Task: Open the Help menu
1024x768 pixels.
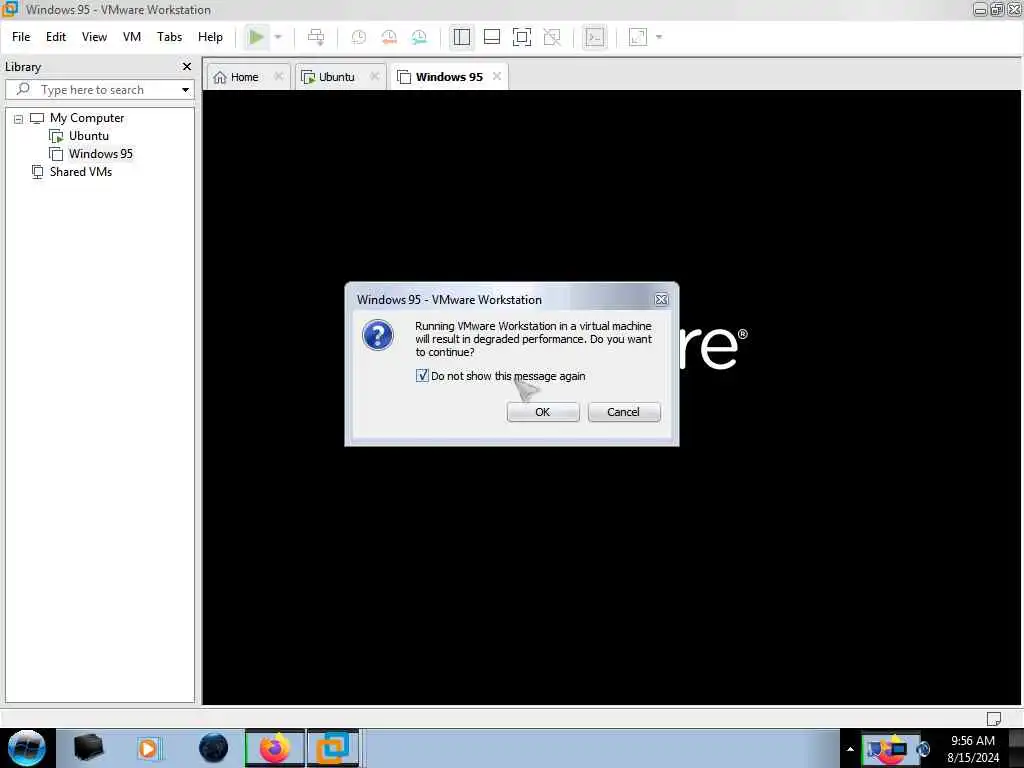Action: (x=210, y=37)
